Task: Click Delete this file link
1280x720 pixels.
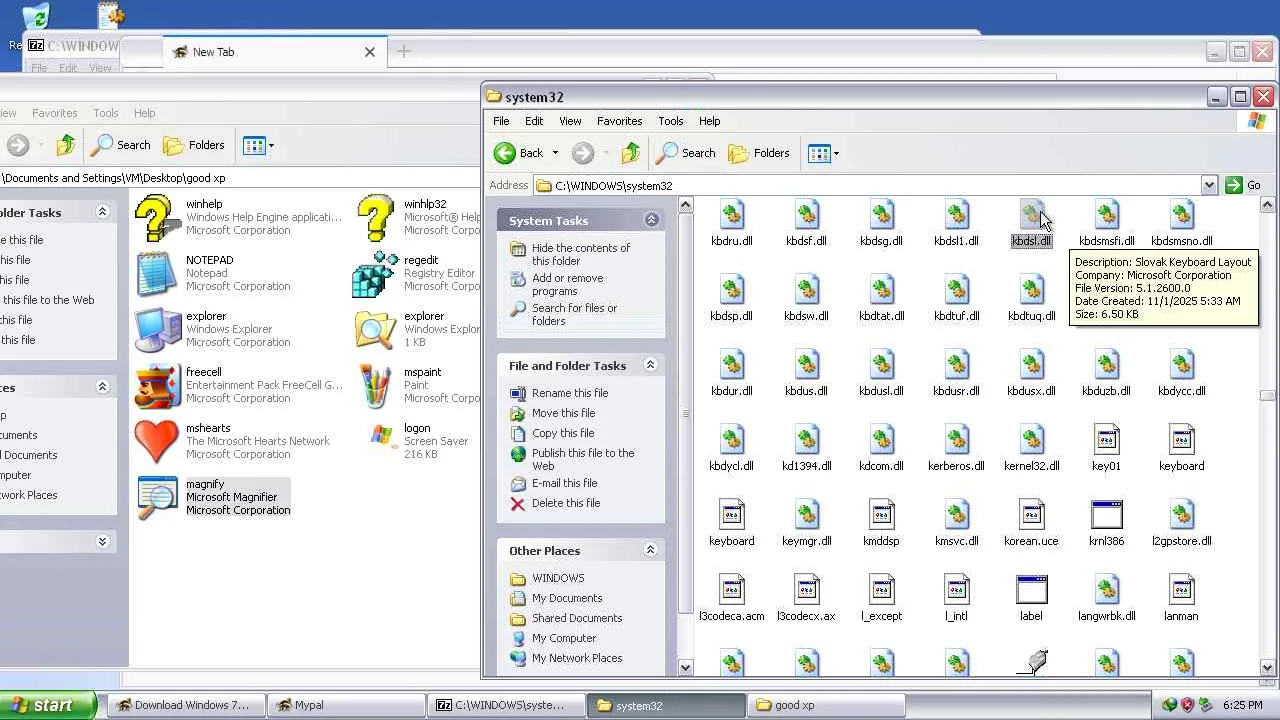Action: coord(566,503)
